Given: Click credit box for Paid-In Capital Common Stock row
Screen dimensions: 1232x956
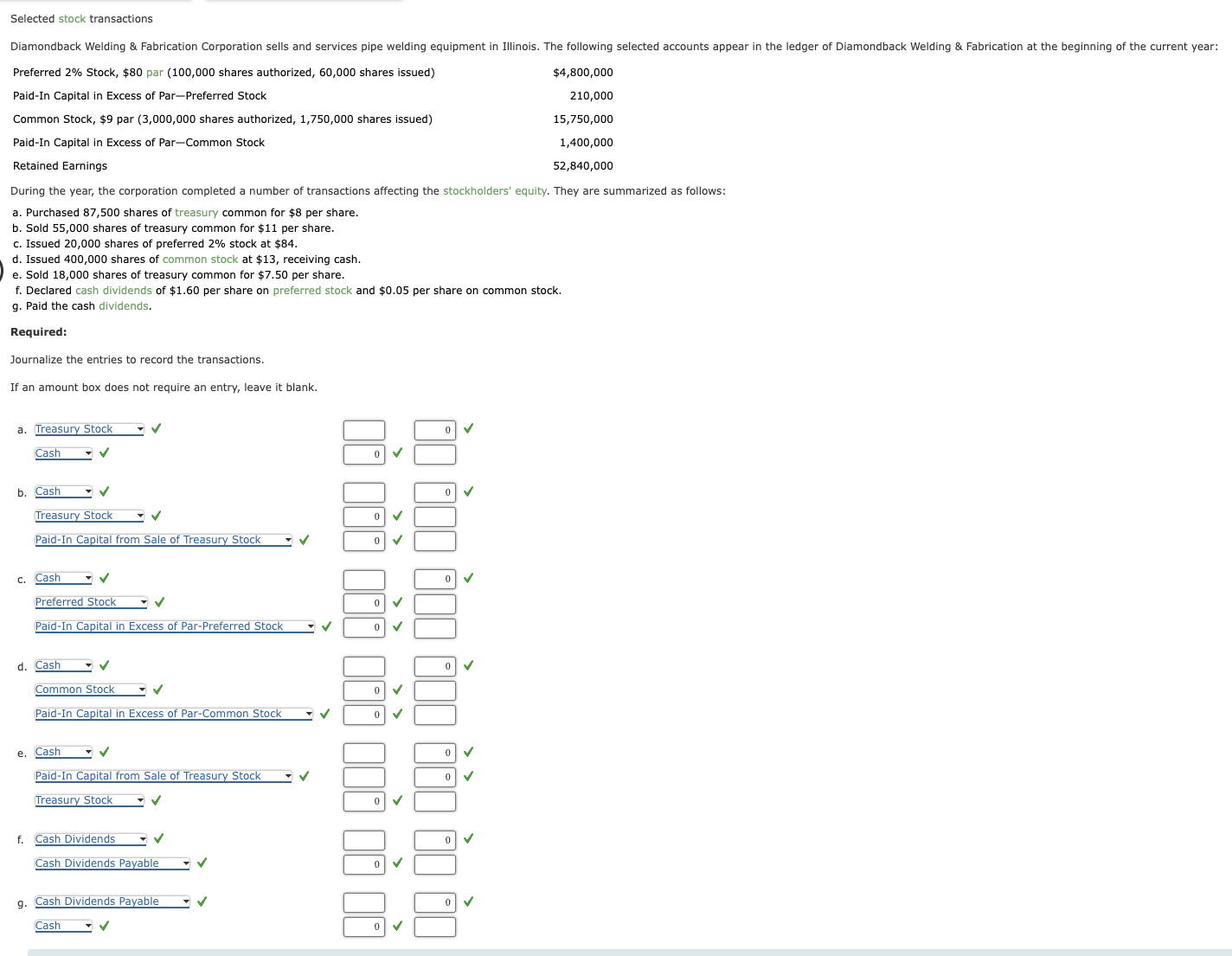Looking at the screenshot, I should click(x=435, y=715).
